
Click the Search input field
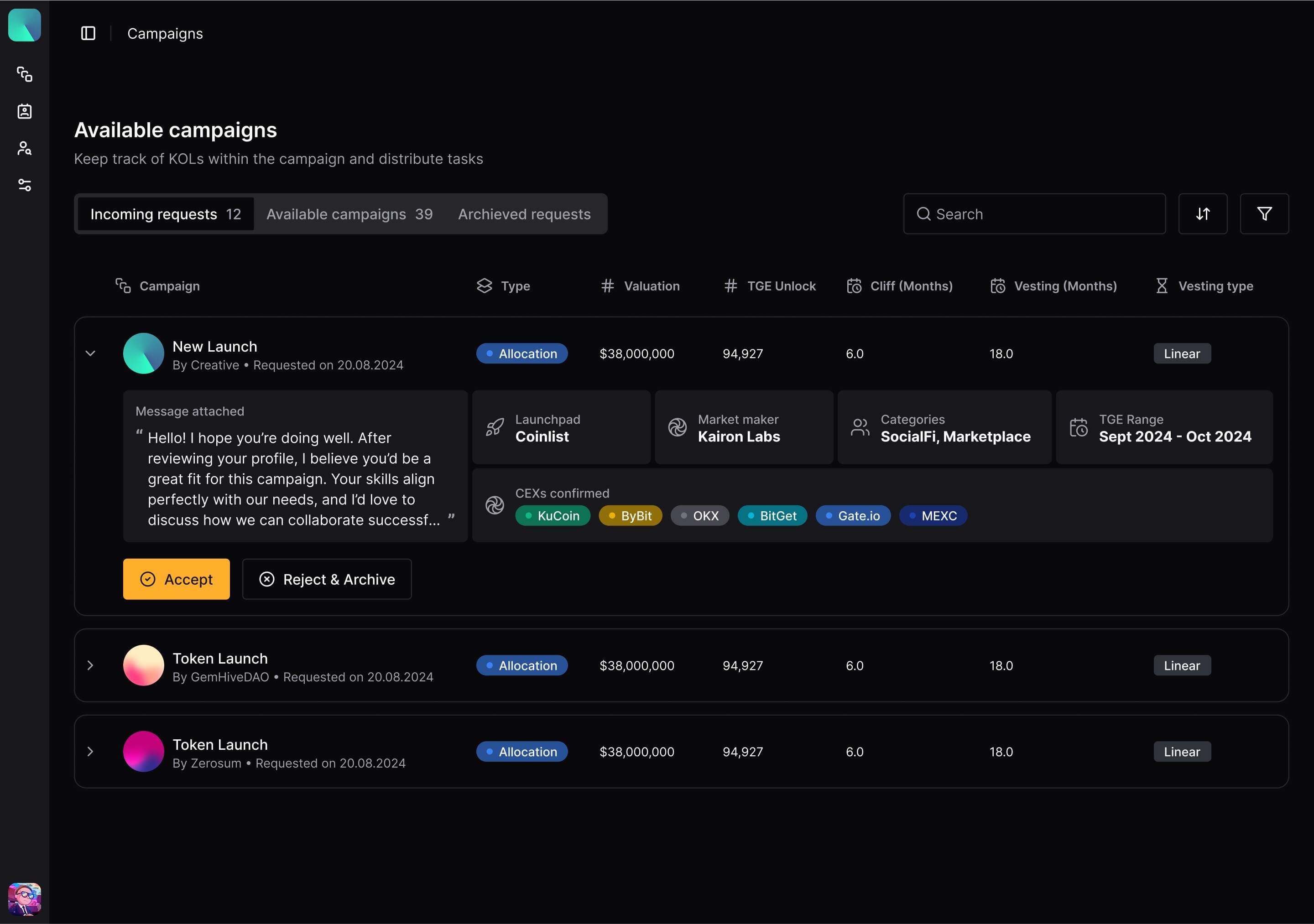point(1034,213)
